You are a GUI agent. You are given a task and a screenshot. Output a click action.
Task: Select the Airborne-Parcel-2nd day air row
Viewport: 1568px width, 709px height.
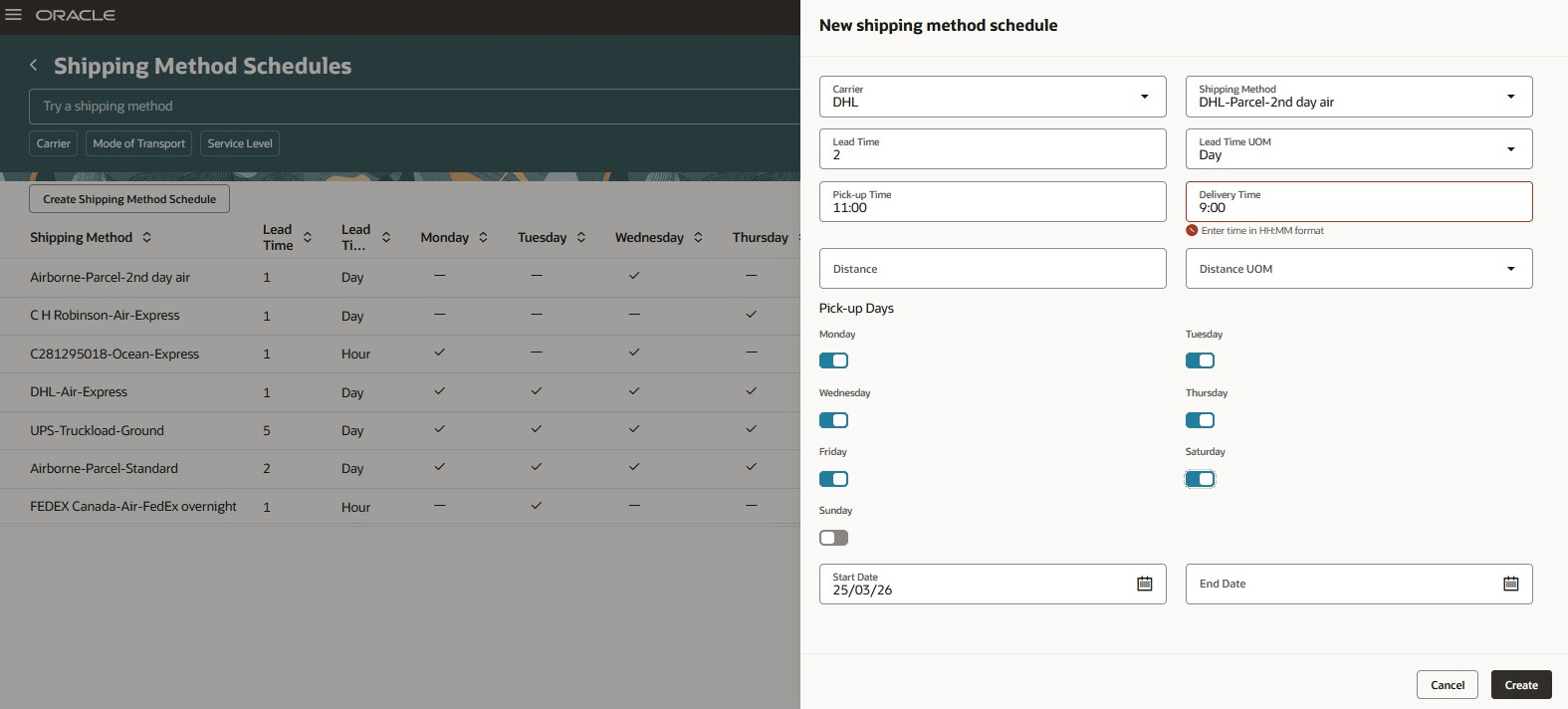click(x=400, y=278)
